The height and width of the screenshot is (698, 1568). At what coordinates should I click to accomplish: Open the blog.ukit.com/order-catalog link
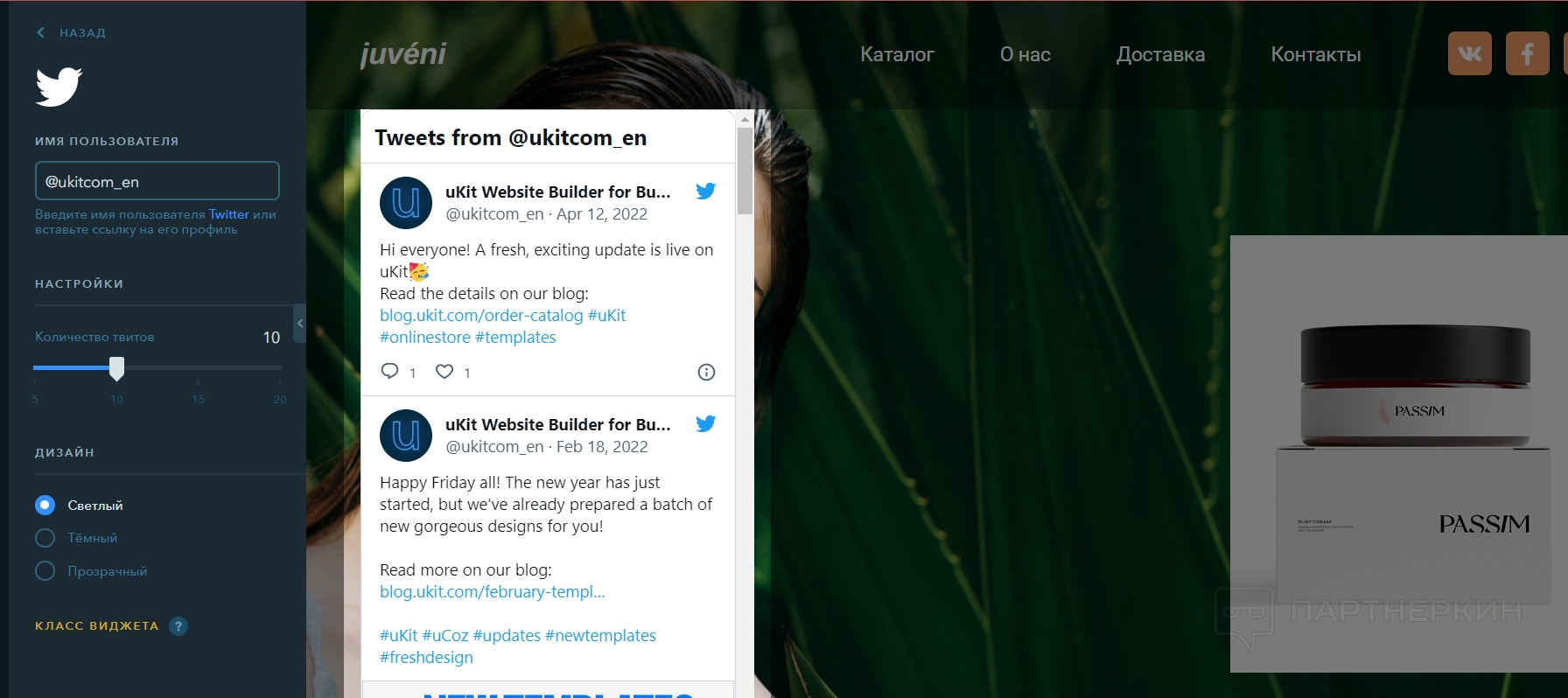tap(481, 316)
